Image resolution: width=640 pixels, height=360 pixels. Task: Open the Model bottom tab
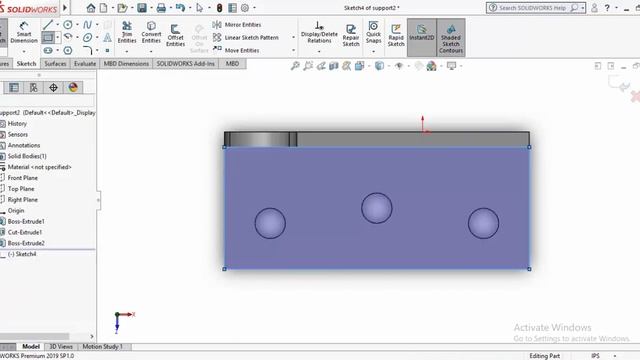click(31, 347)
